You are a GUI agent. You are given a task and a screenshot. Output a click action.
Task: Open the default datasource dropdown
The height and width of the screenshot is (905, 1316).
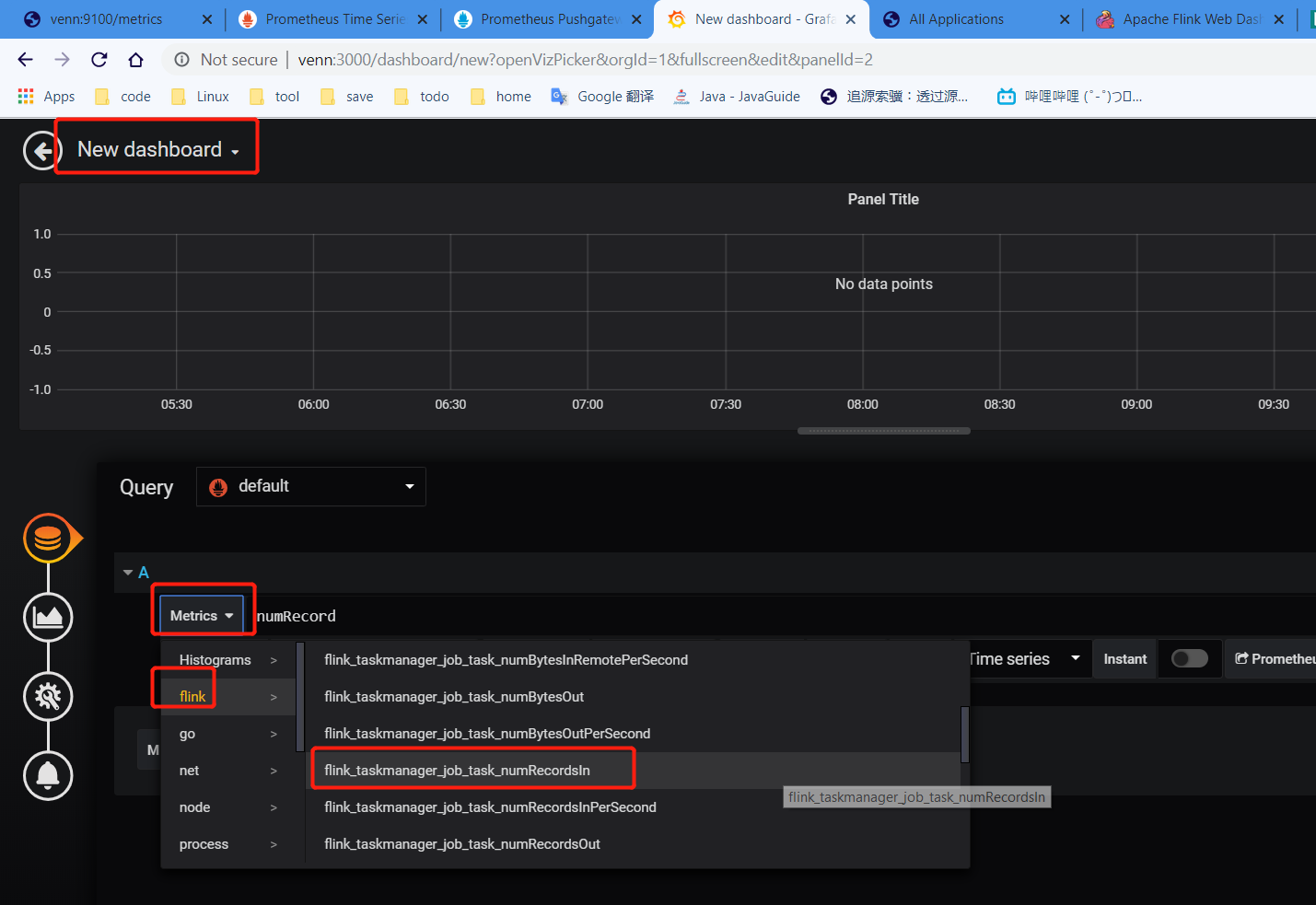click(310, 486)
